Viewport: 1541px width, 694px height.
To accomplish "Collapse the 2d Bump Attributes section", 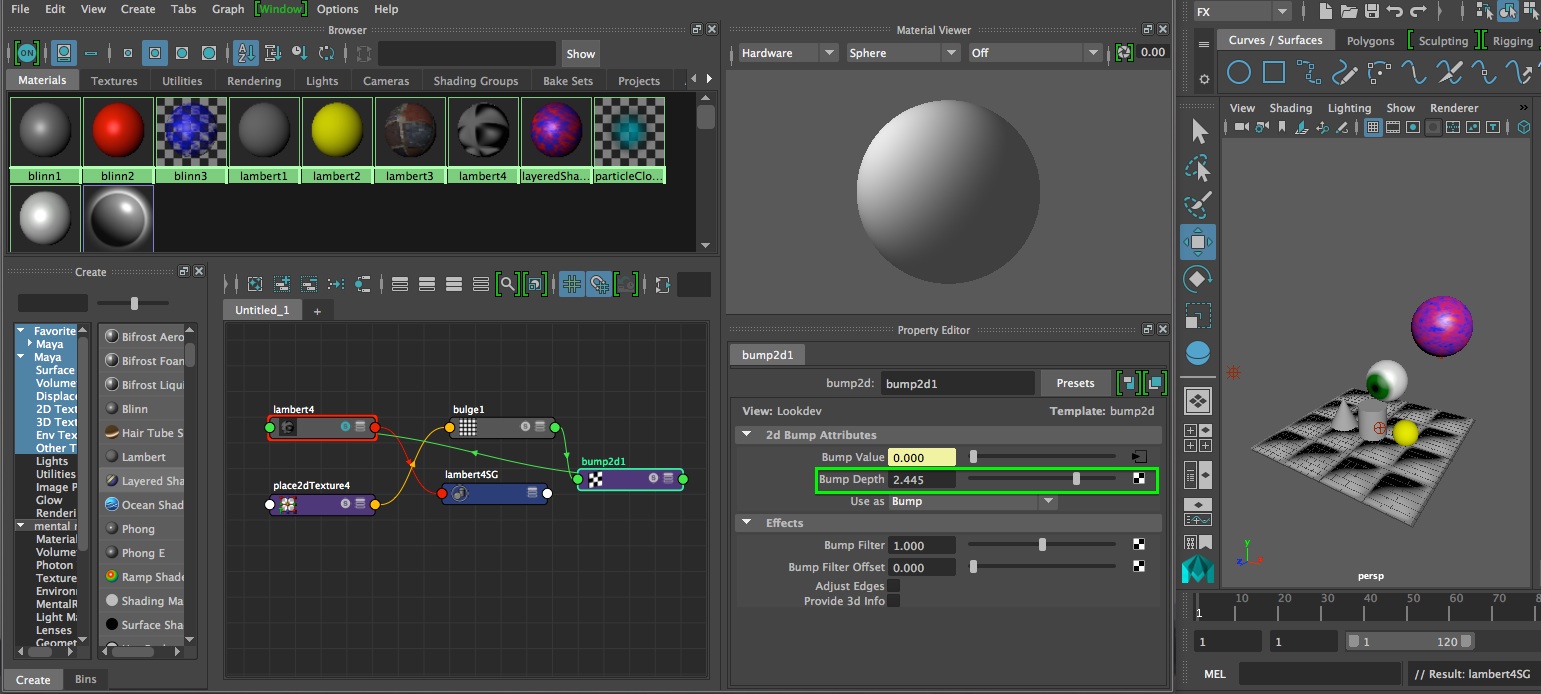I will [x=747, y=435].
